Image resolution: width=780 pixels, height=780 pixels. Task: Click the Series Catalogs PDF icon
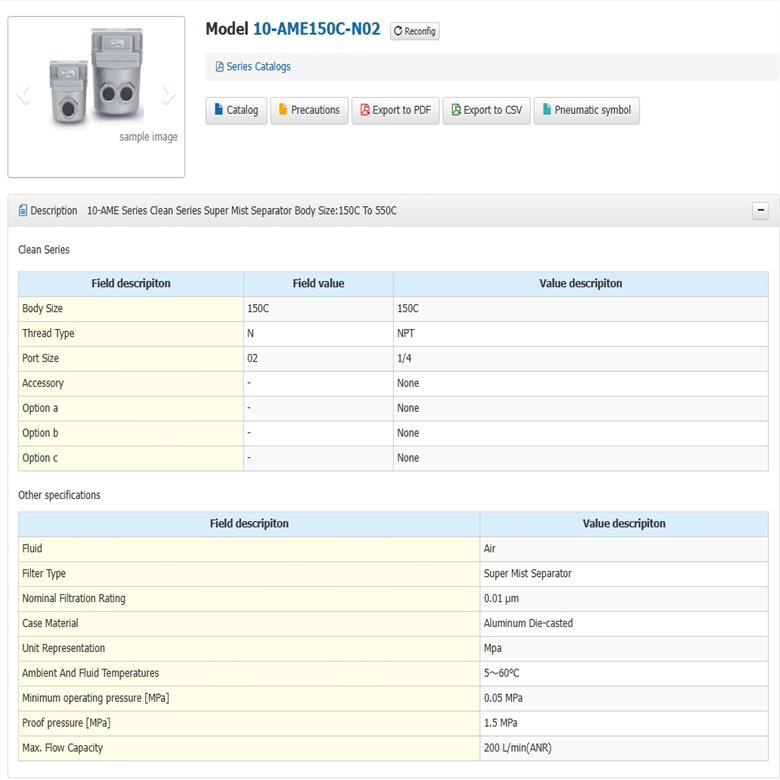point(219,67)
